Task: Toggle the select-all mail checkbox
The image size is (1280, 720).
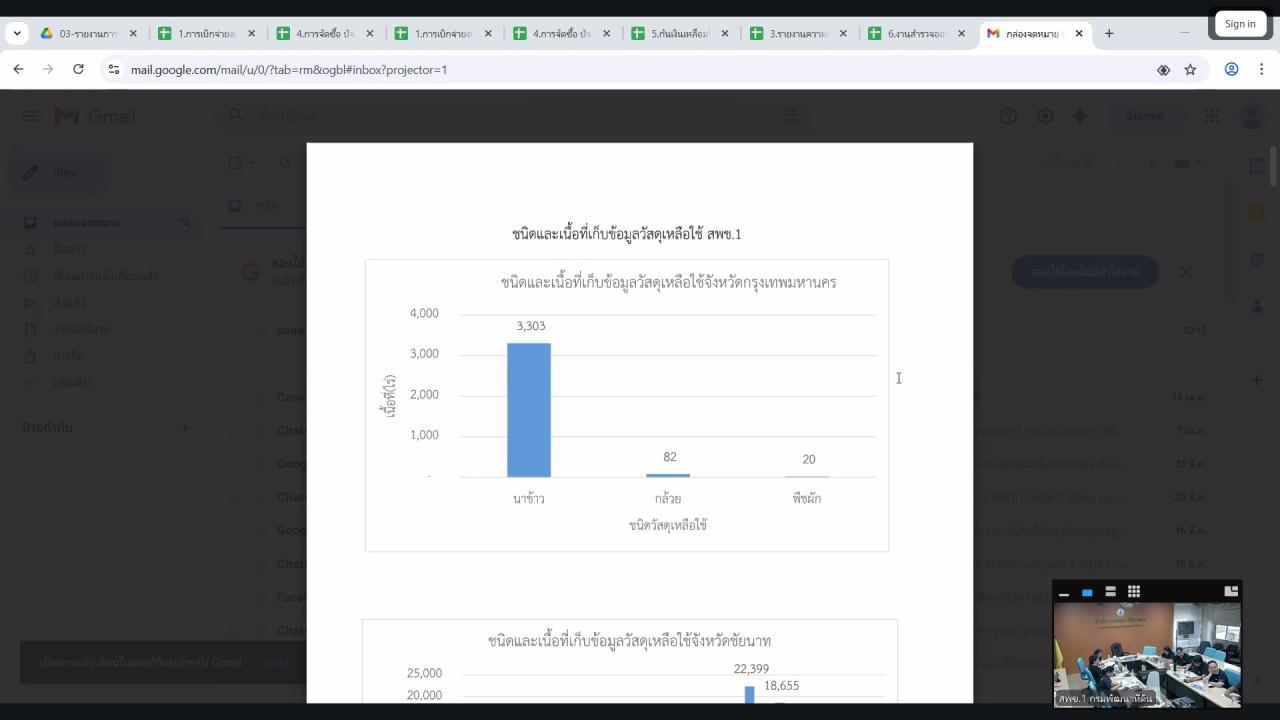Action: point(235,163)
